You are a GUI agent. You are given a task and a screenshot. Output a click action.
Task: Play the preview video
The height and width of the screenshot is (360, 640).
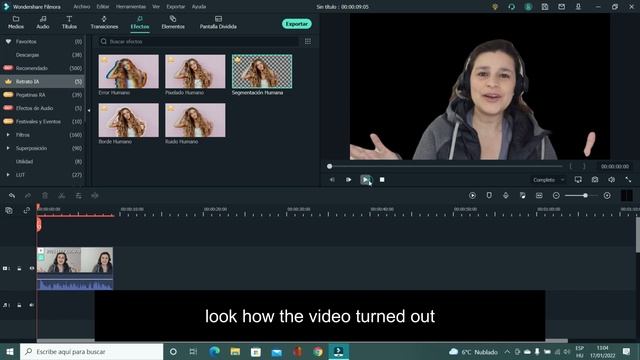coord(365,180)
